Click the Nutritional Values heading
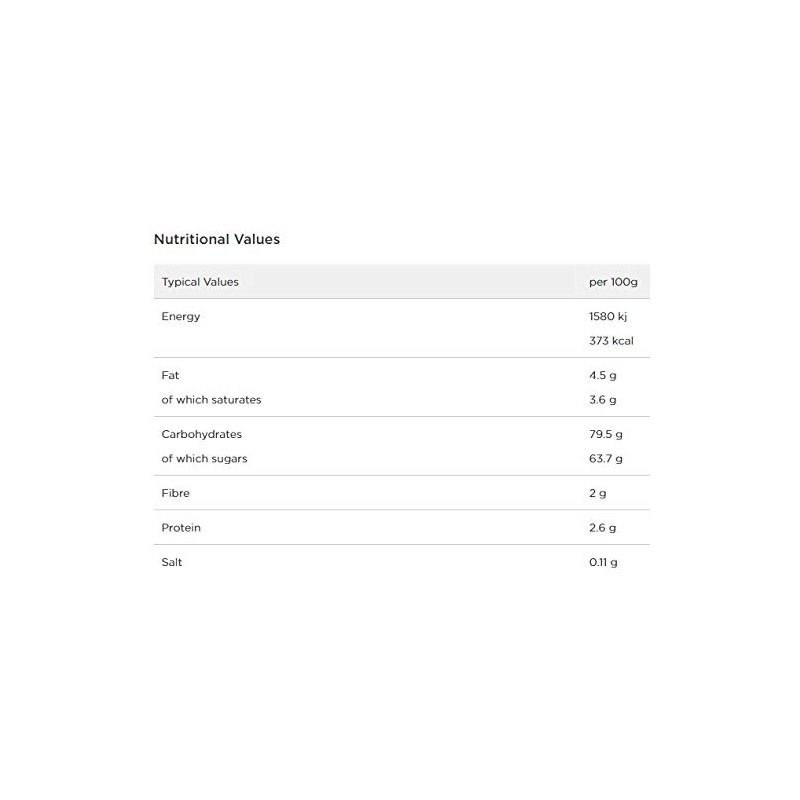 pyautogui.click(x=216, y=240)
